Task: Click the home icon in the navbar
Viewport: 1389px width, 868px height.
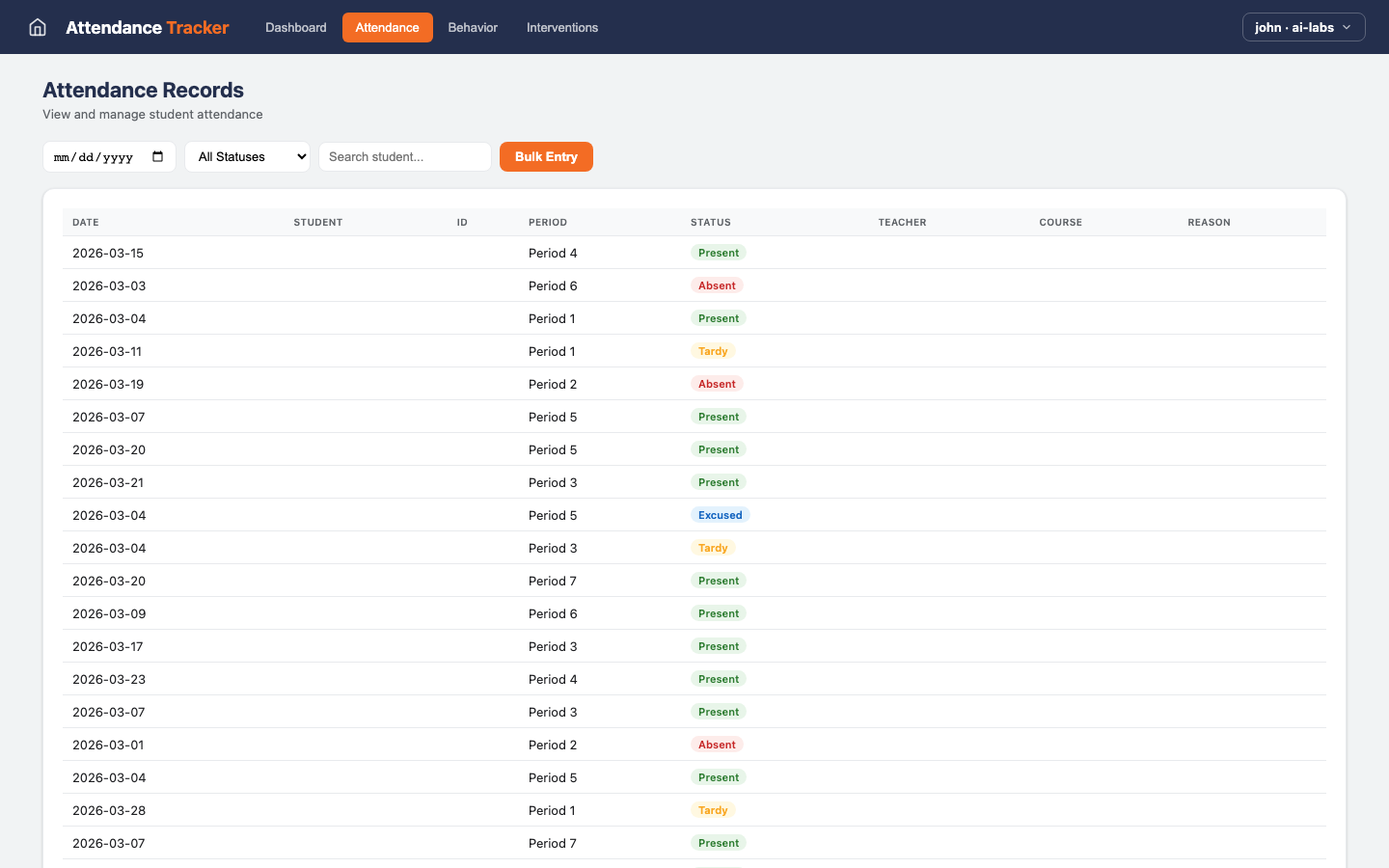Action: [37, 27]
